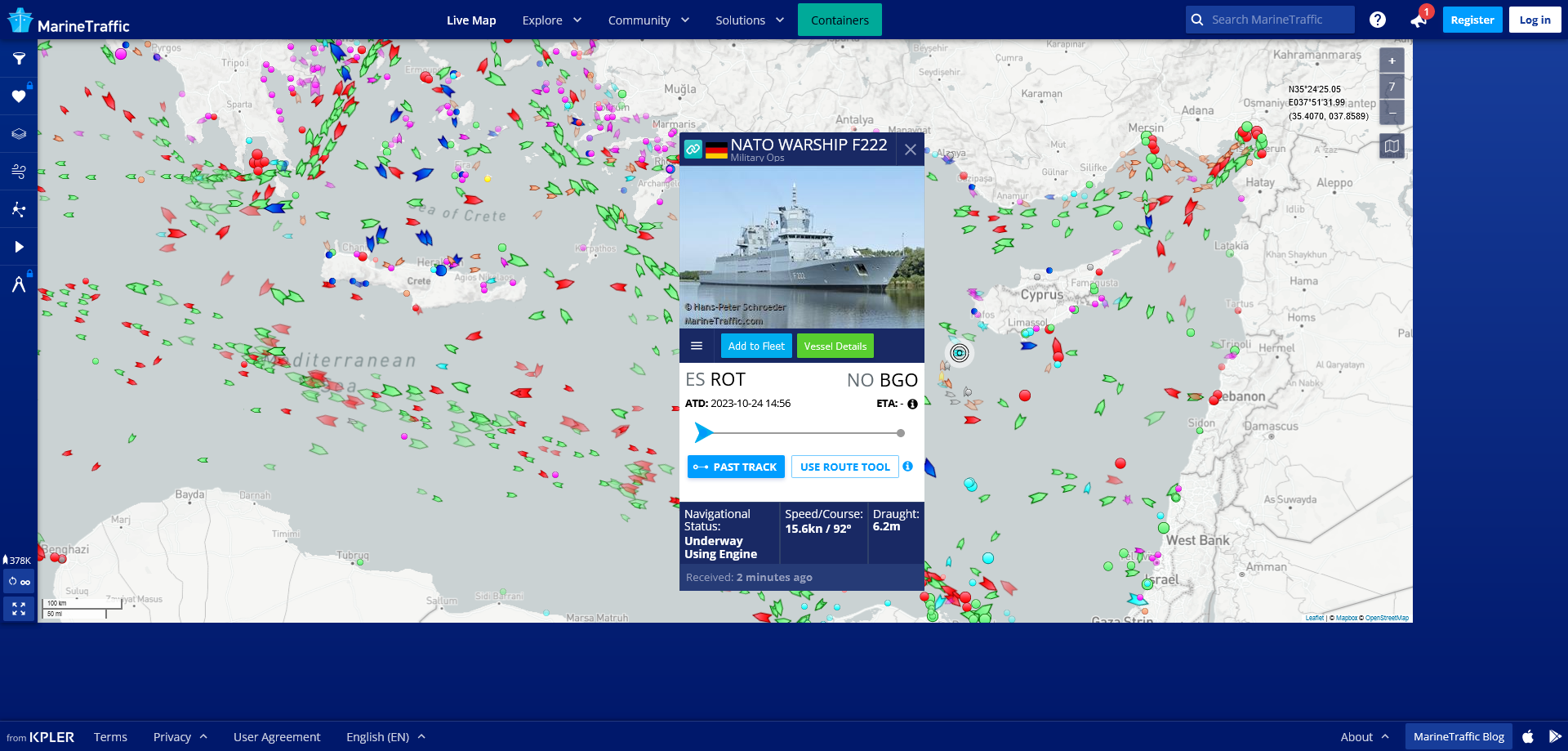Open the User Agreement link
This screenshot has height=751, width=1568.
[277, 737]
